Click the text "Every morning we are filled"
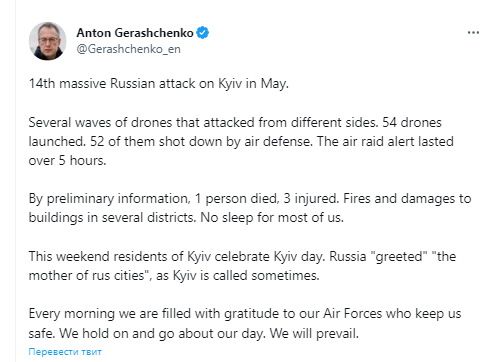 click(x=109, y=314)
